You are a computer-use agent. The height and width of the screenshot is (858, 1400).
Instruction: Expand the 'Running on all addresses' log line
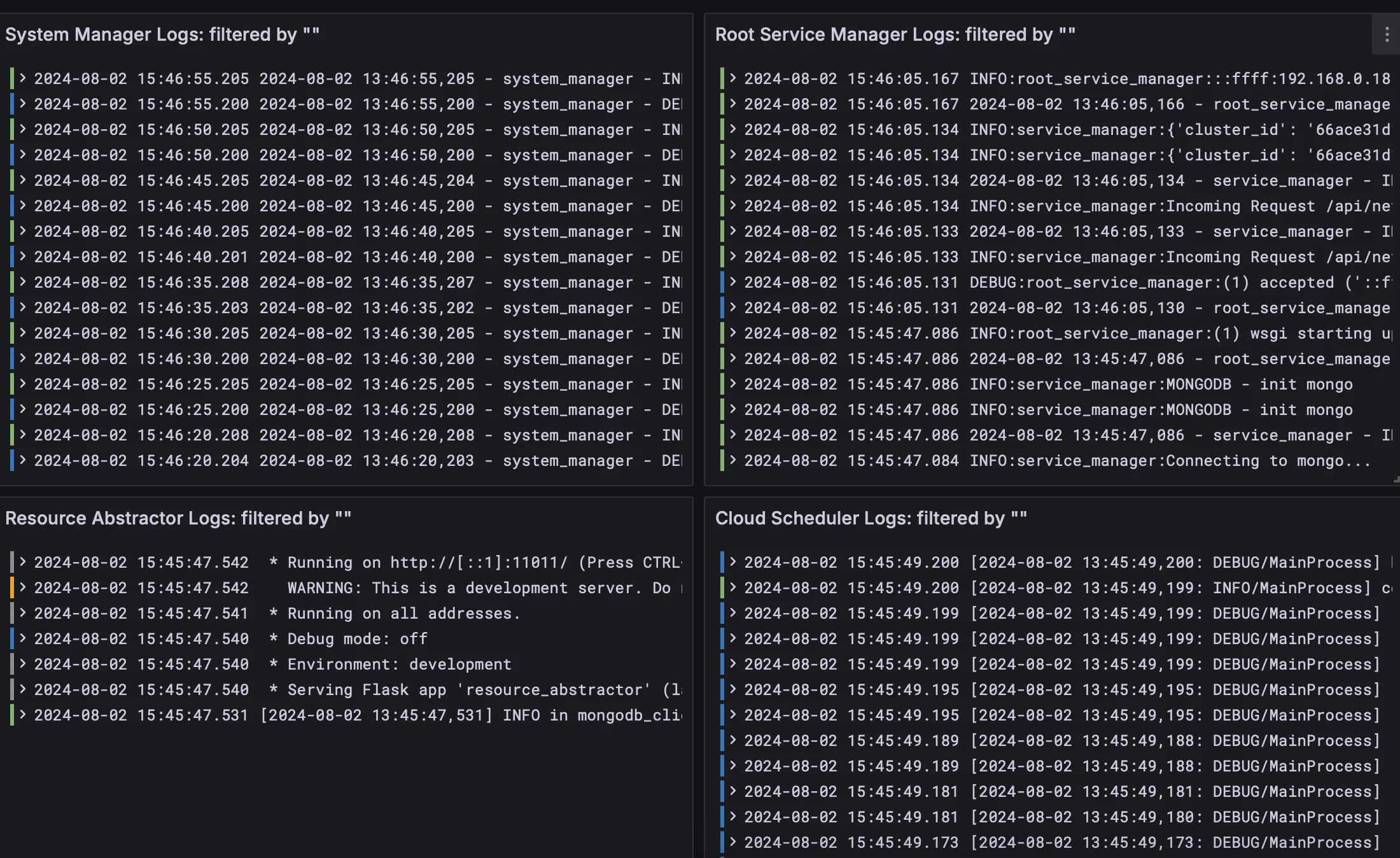coord(23,613)
